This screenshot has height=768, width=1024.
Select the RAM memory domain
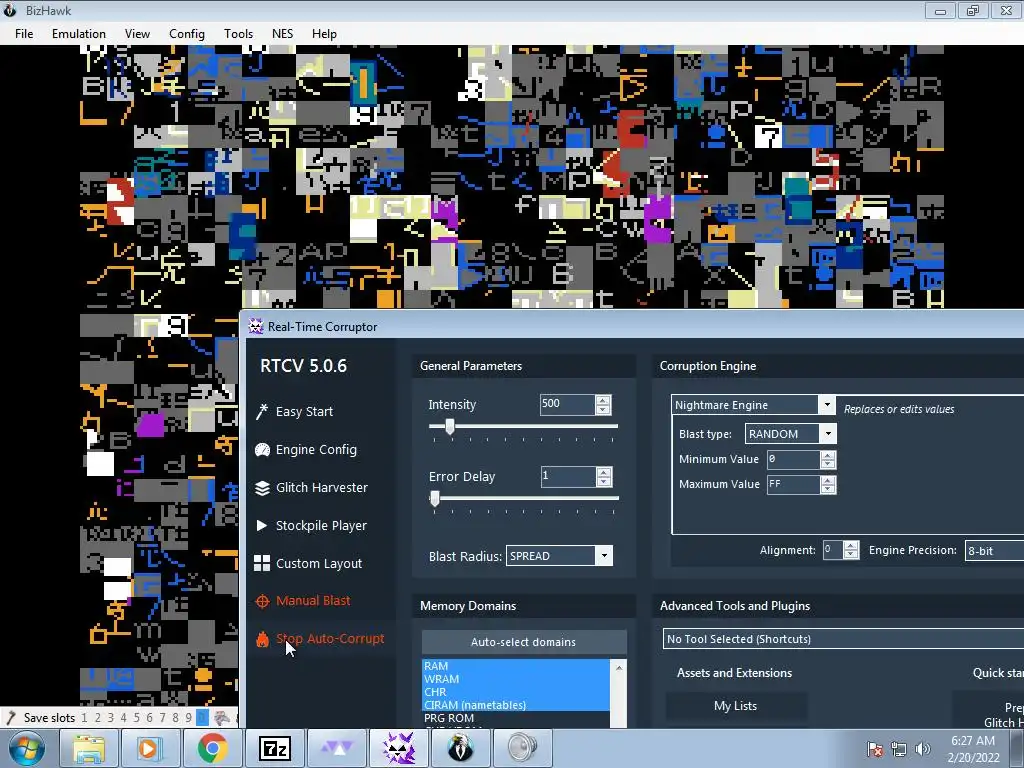pyautogui.click(x=516, y=666)
